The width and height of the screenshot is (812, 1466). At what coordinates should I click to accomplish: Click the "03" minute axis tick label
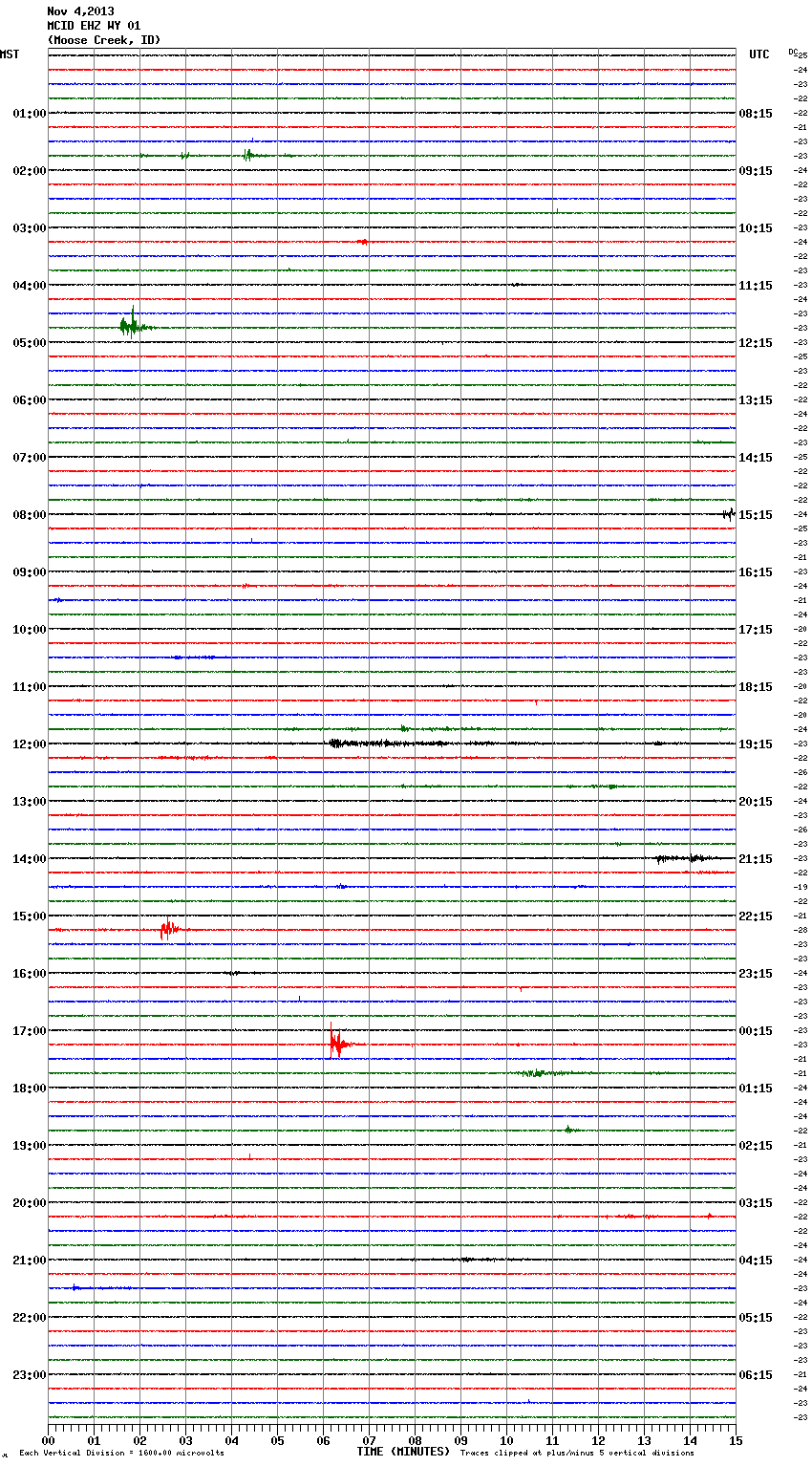click(x=185, y=1440)
